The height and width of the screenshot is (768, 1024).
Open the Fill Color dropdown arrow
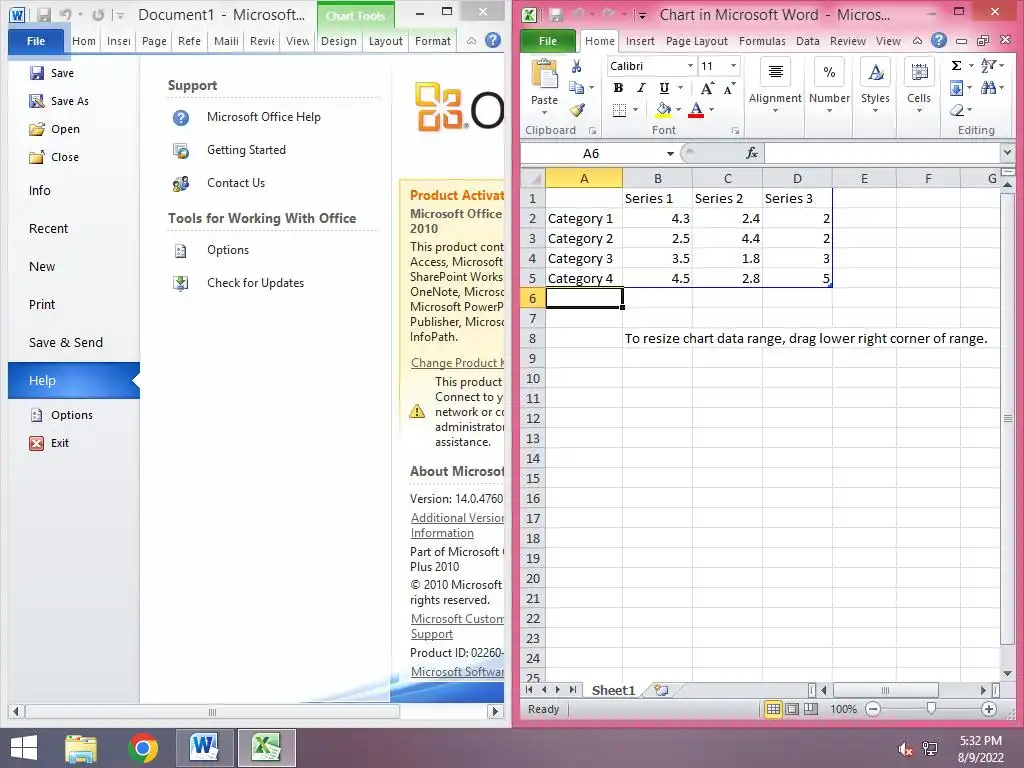[679, 110]
